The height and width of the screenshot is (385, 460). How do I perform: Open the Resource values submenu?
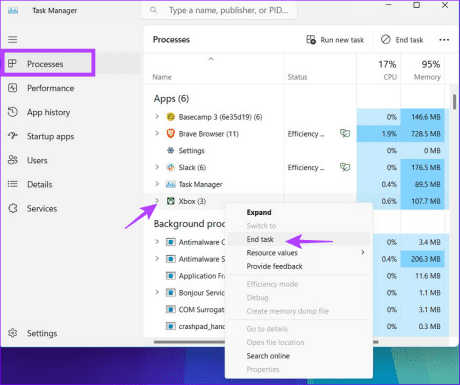(x=299, y=253)
